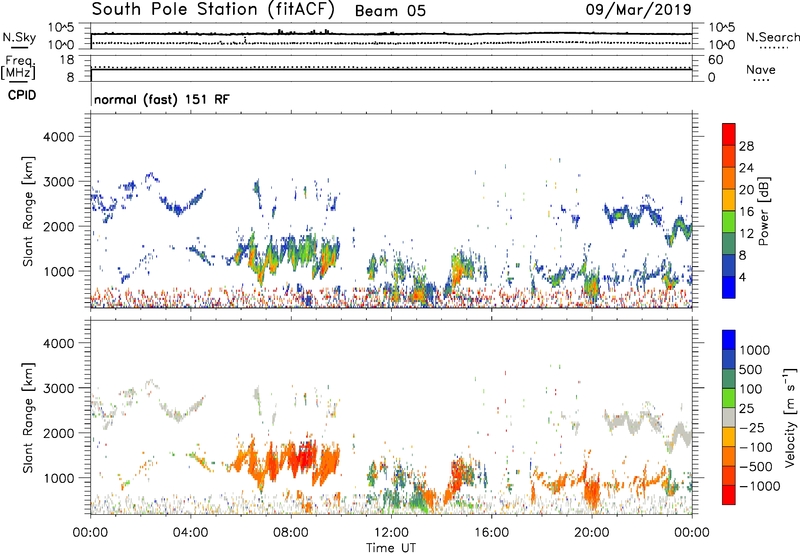Click 'normal (fast) 151 RF' text

point(162,99)
